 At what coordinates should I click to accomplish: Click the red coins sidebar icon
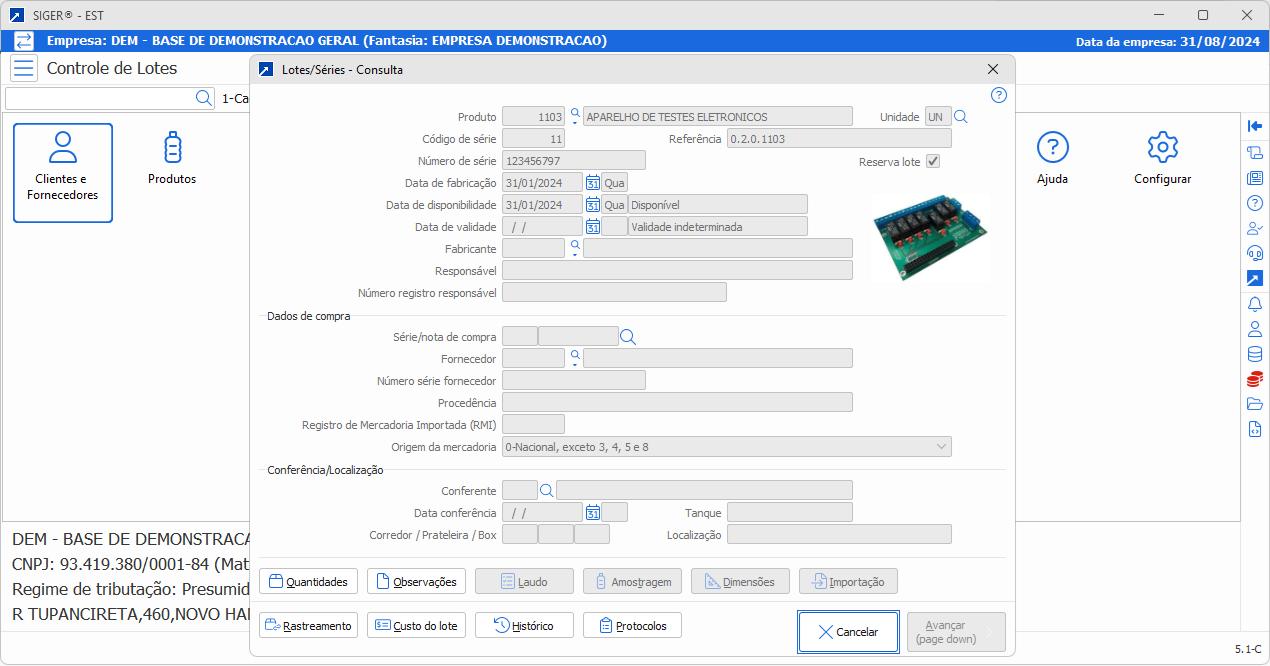click(1255, 379)
